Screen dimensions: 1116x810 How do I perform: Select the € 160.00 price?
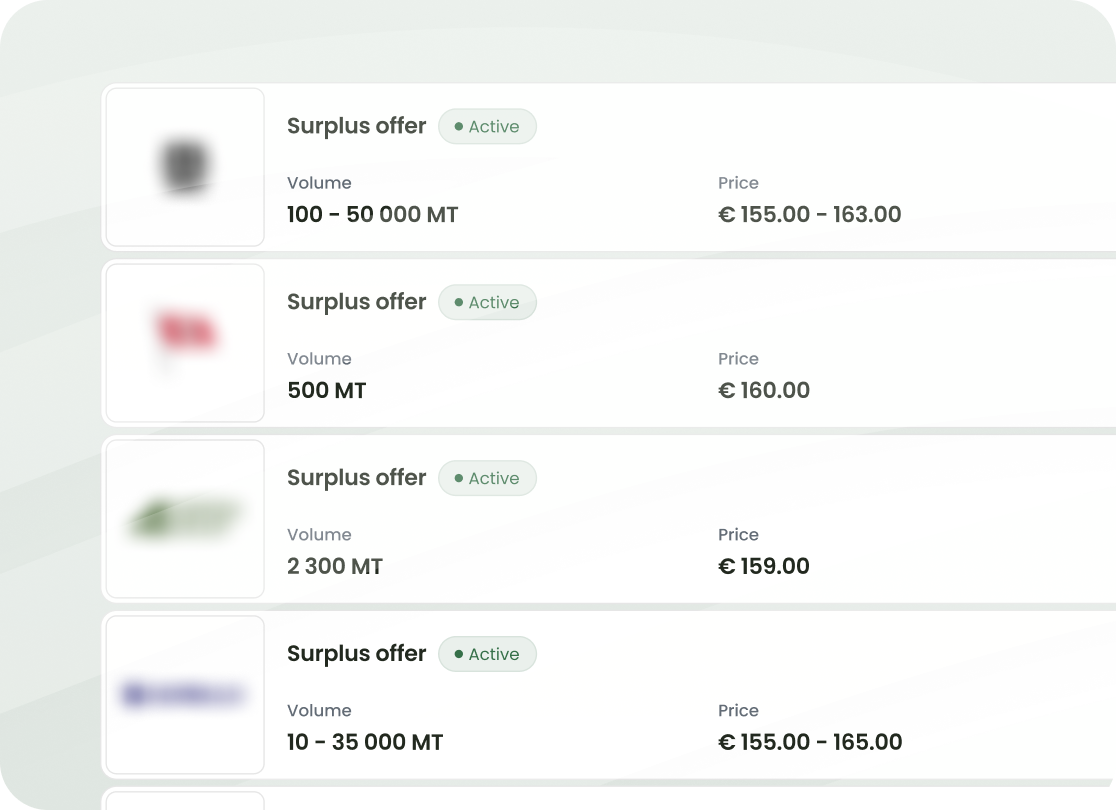(764, 390)
